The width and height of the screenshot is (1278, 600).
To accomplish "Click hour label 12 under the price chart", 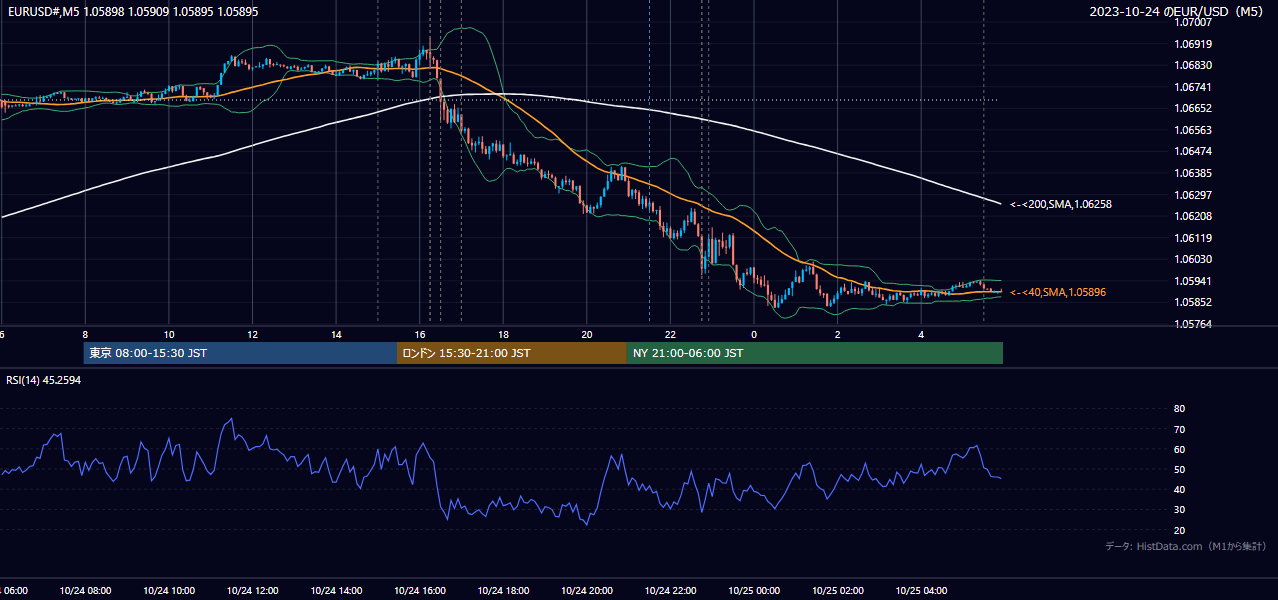I will pos(252,334).
